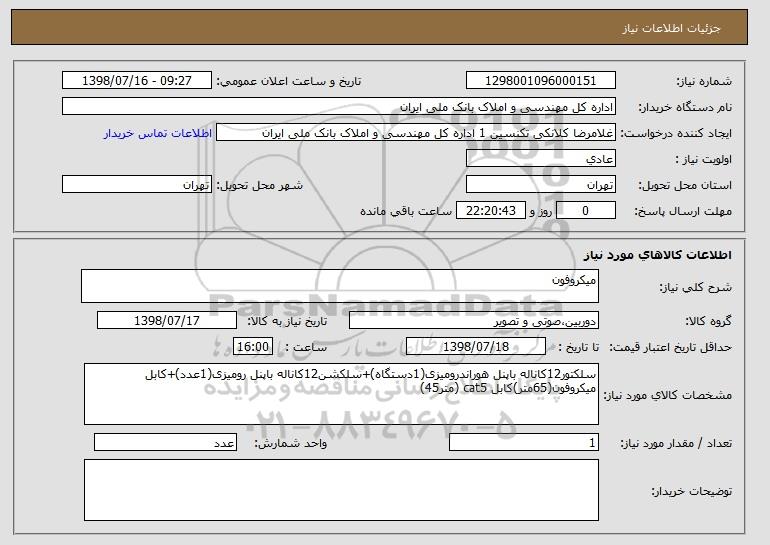The image size is (770, 545).
Task: Click the goods specifications text area
Action: [341, 394]
